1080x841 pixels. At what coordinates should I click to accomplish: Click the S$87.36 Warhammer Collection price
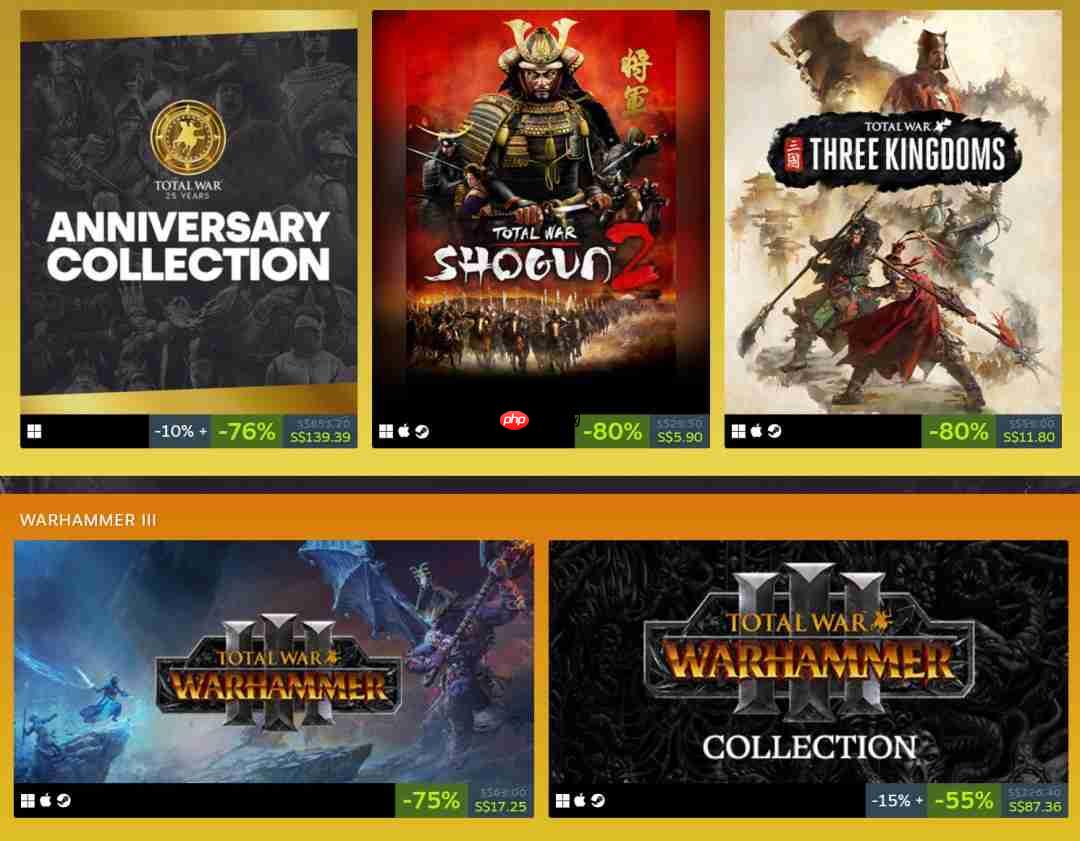point(1035,806)
